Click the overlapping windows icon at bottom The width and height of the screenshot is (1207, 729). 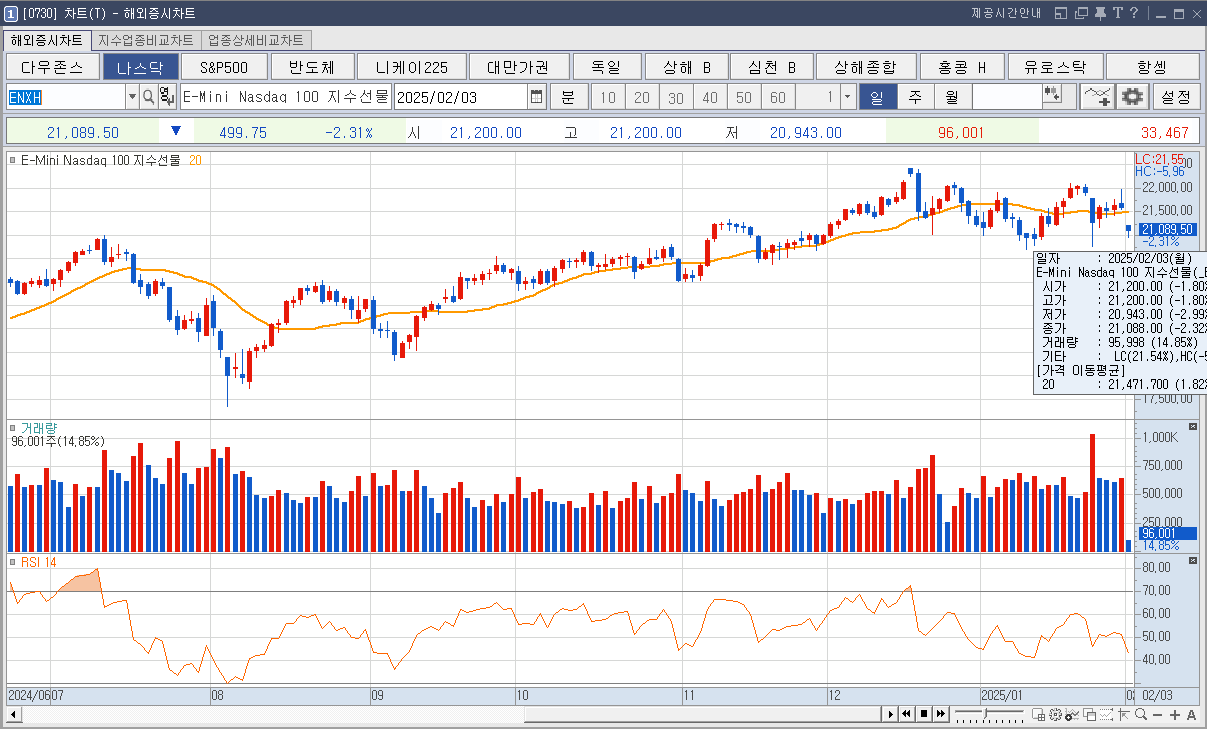click(x=1090, y=714)
